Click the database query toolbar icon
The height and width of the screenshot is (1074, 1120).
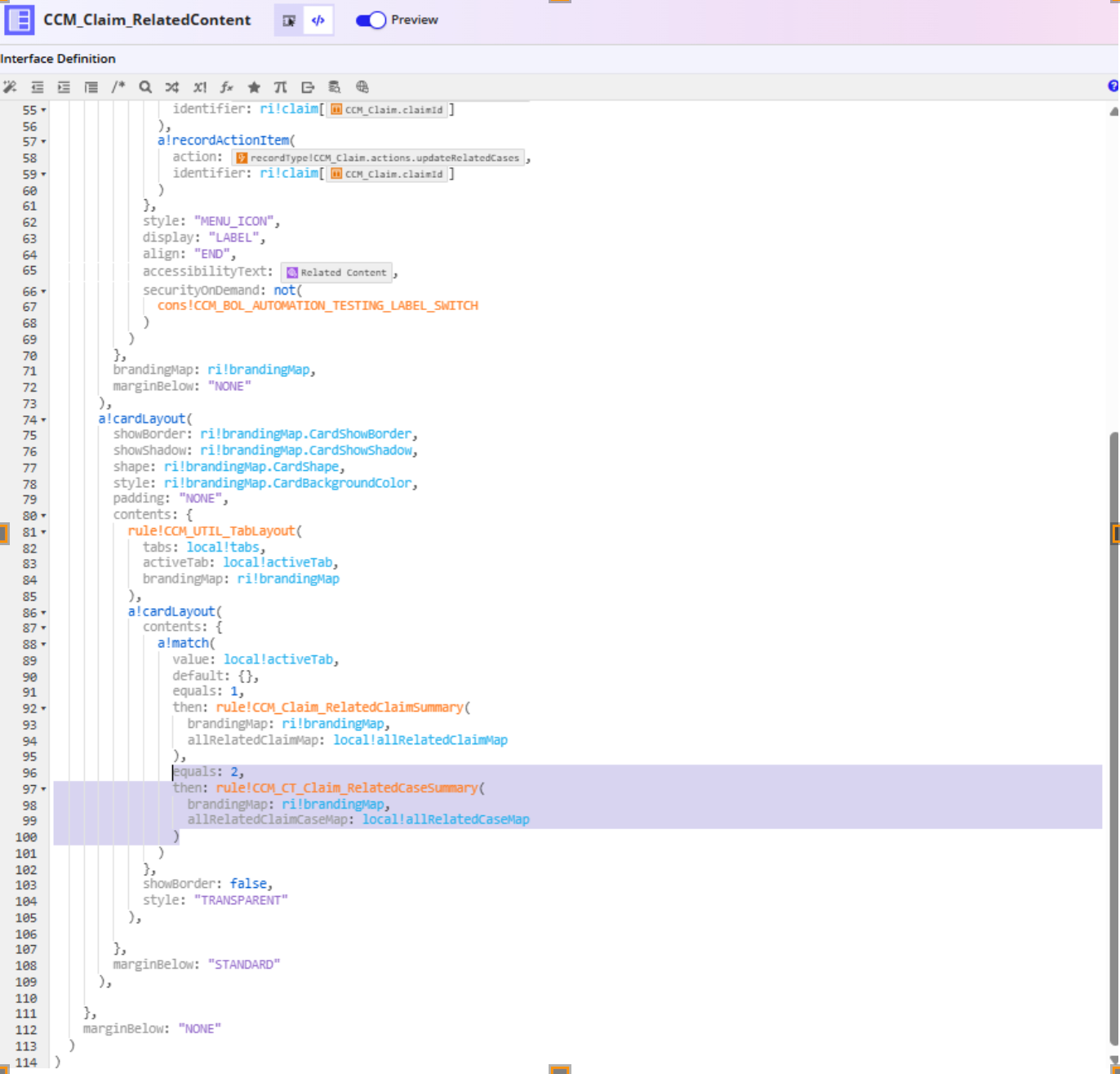click(335, 87)
